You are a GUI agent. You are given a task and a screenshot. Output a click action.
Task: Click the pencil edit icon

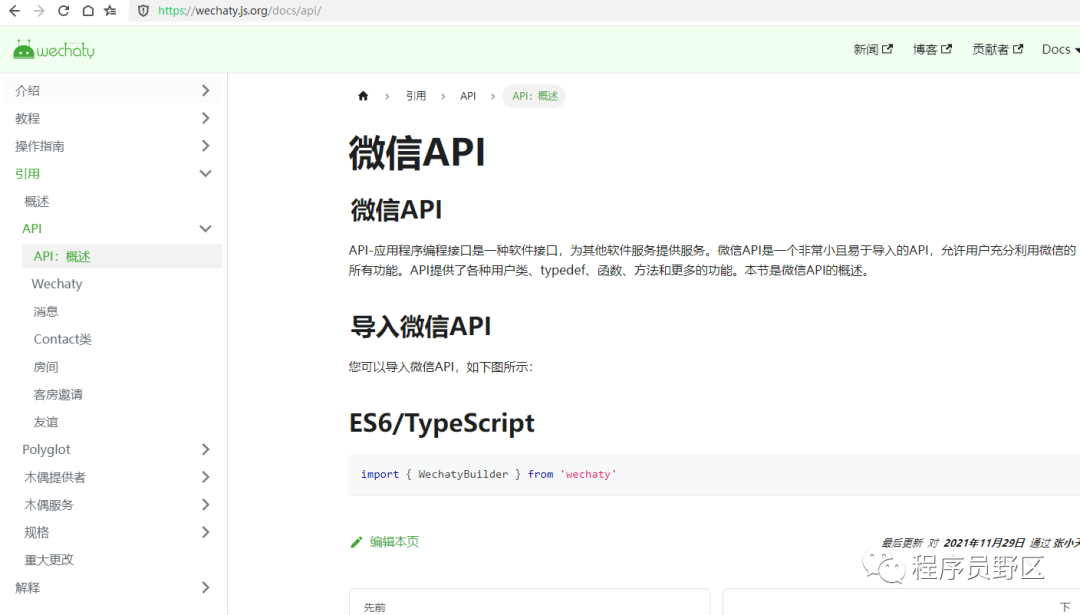(356, 543)
